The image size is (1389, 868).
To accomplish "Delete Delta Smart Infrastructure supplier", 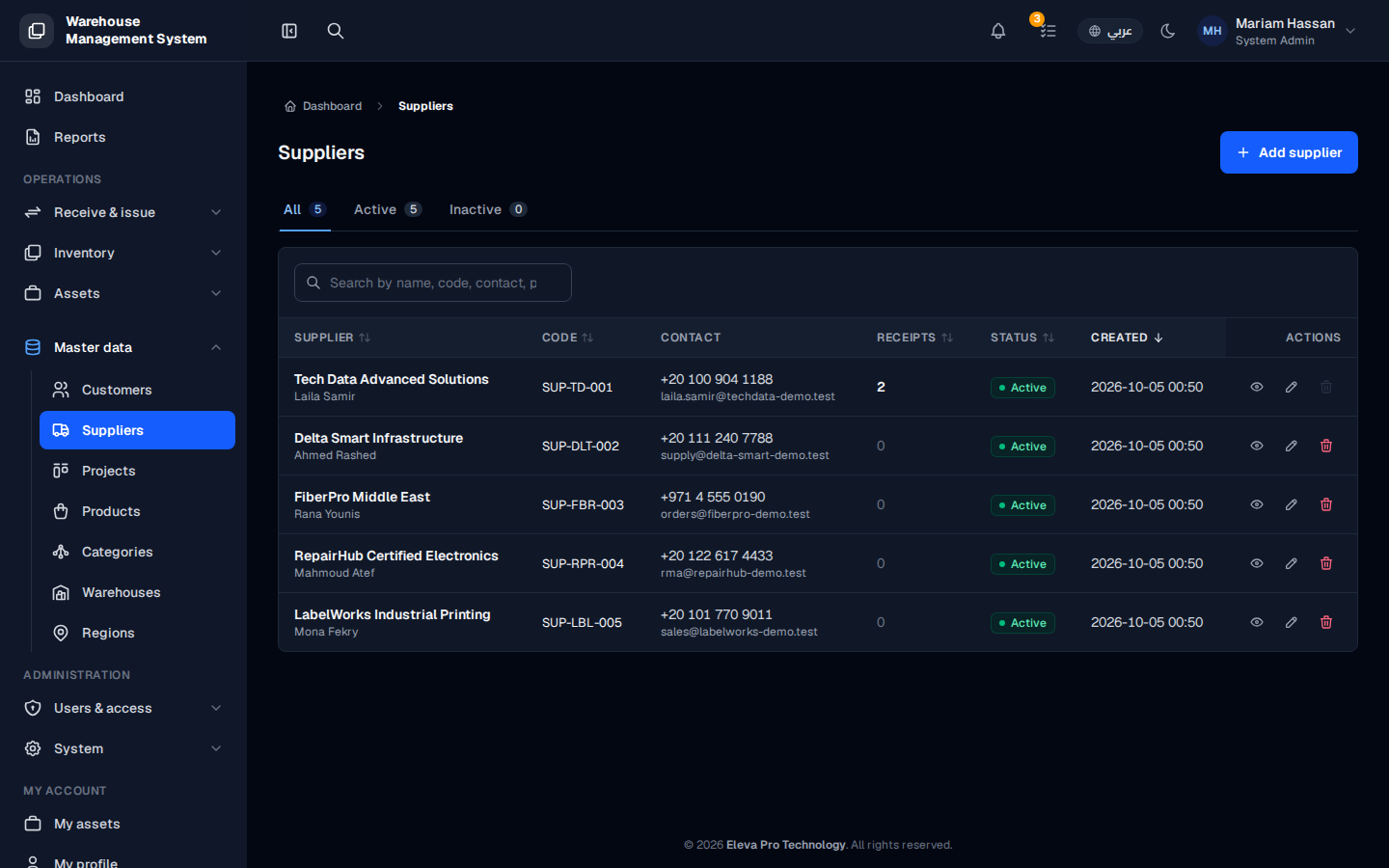I will tap(1326, 446).
